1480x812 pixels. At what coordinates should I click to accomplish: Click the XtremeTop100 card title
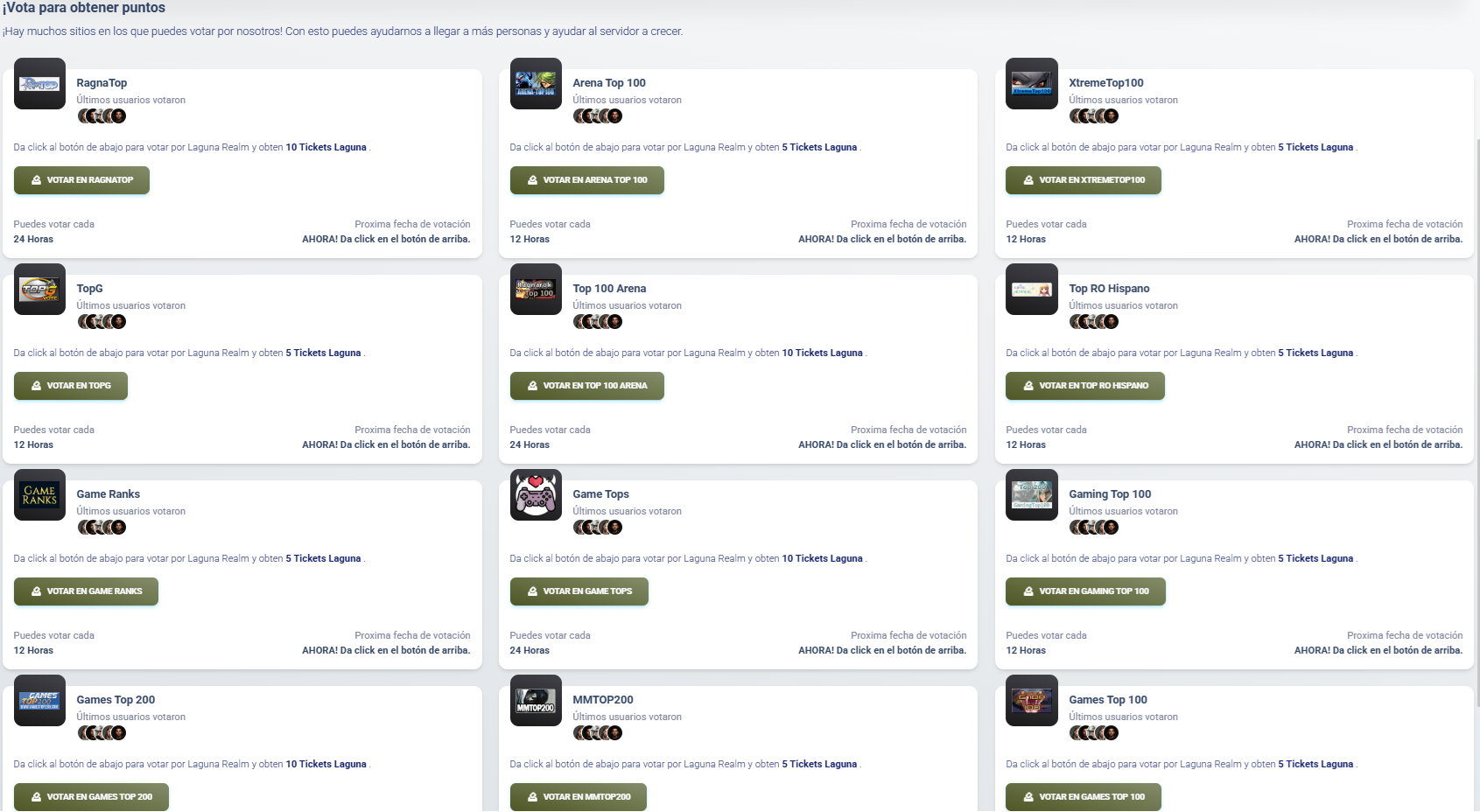point(1106,83)
